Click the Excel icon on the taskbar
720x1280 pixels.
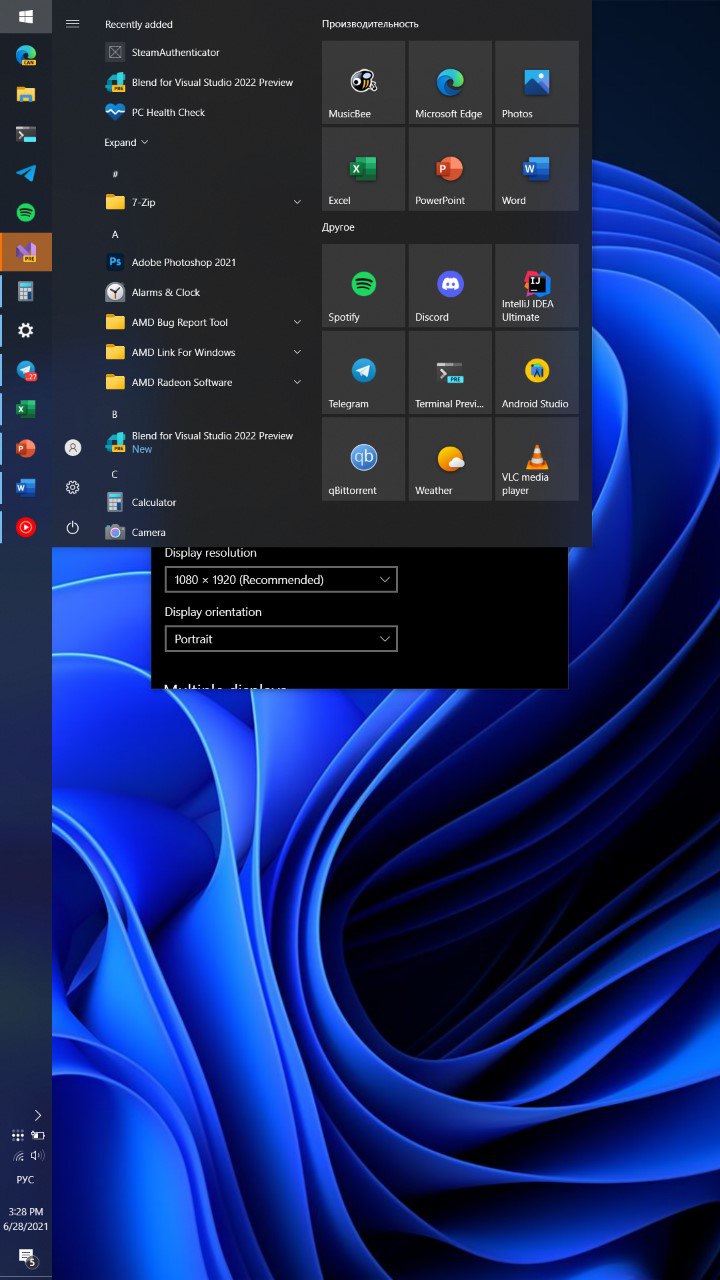[26, 409]
